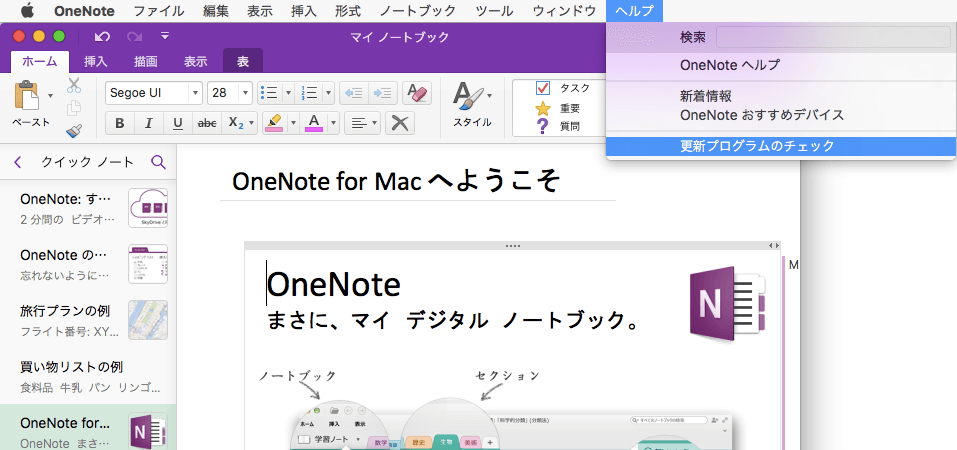The width and height of the screenshot is (957, 450).
Task: Open the 'OneNote: す…' page in list
Action: click(x=88, y=208)
